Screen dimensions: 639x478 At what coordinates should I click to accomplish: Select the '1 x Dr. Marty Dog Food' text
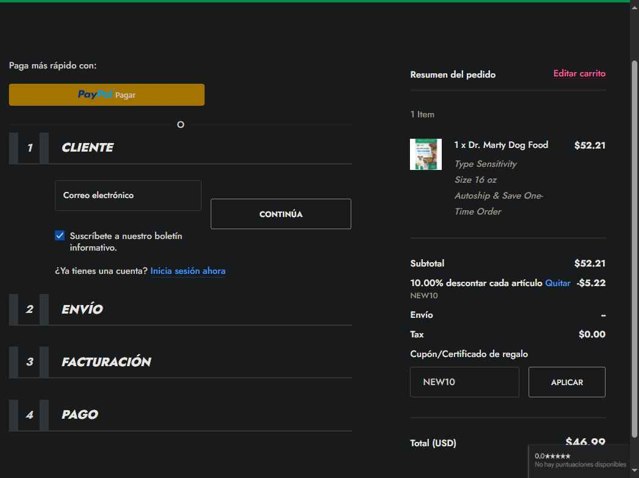click(x=501, y=145)
